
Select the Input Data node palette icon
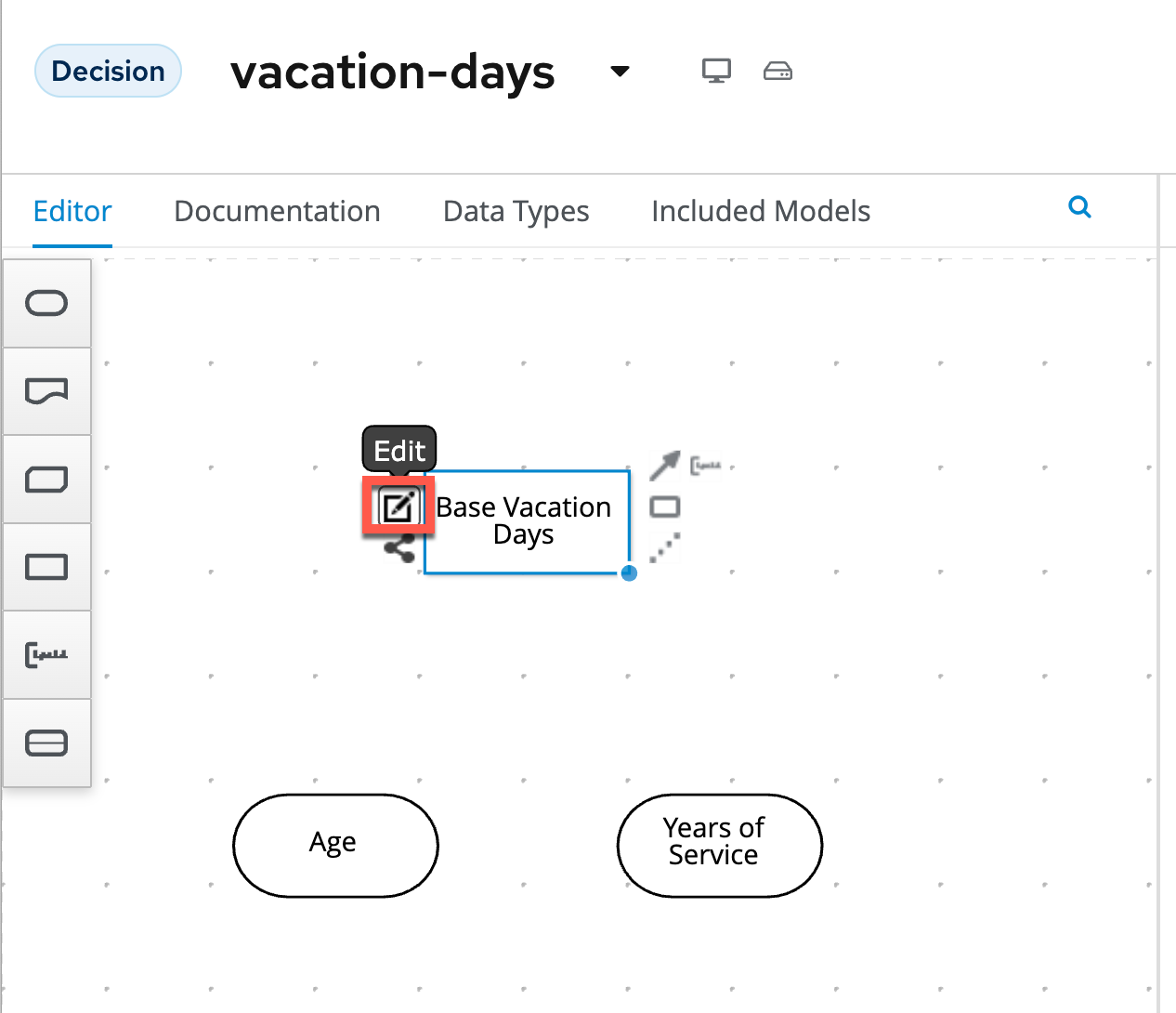(x=46, y=303)
